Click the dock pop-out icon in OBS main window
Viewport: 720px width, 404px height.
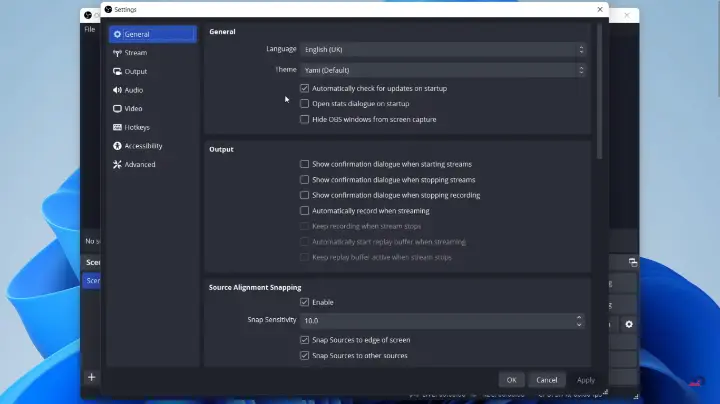click(x=633, y=262)
